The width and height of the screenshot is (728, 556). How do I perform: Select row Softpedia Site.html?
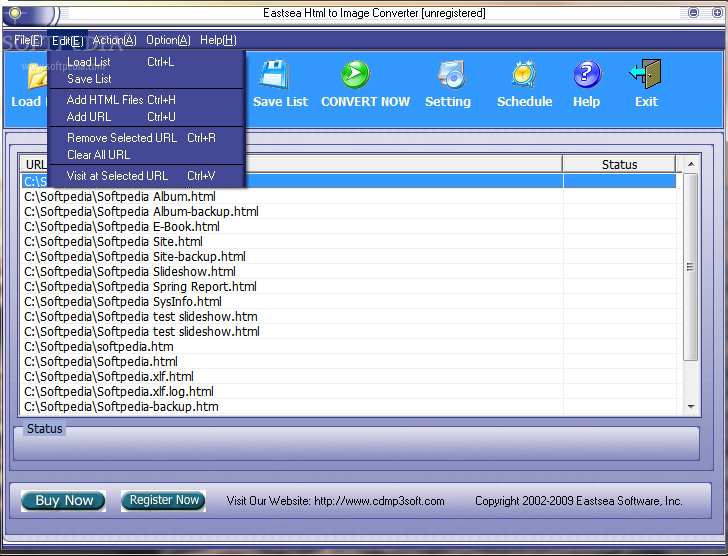pyautogui.click(x=348, y=242)
